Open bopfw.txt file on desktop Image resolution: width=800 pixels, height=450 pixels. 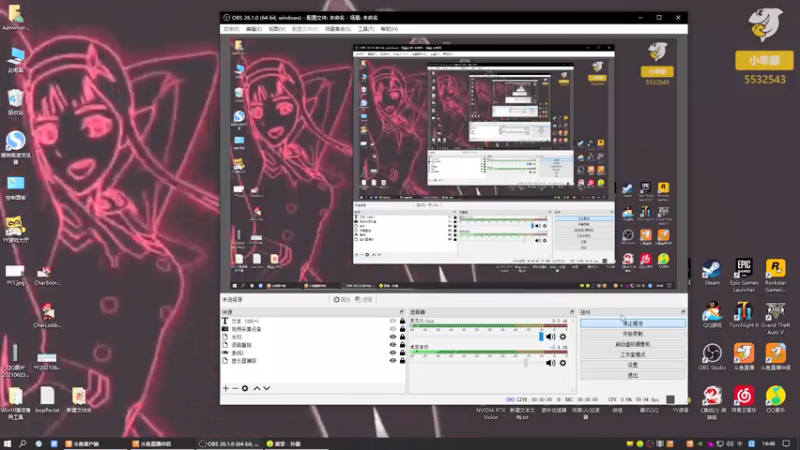tap(47, 399)
